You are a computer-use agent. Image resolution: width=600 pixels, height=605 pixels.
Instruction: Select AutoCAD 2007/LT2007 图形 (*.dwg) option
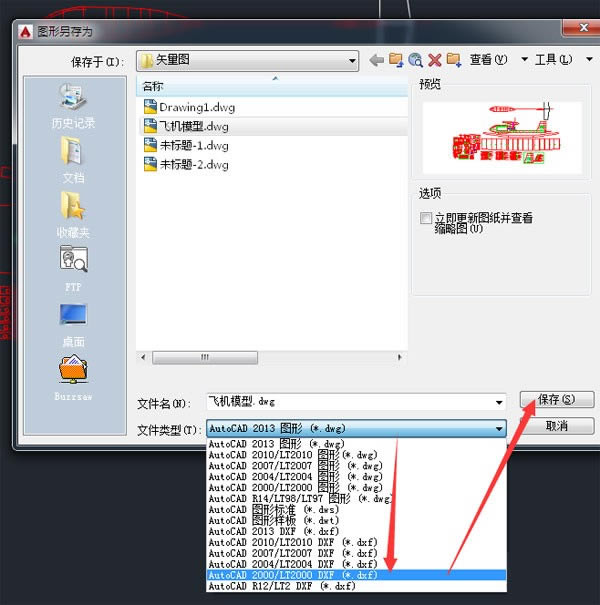pos(356,466)
